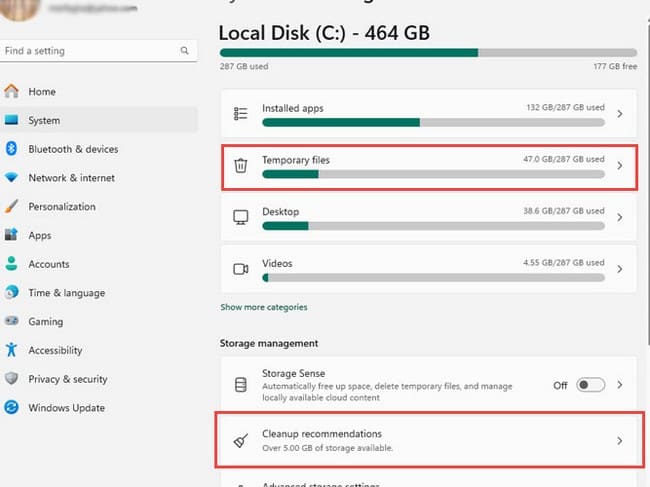Click the Desktop monitor icon

pyautogui.click(x=240, y=217)
